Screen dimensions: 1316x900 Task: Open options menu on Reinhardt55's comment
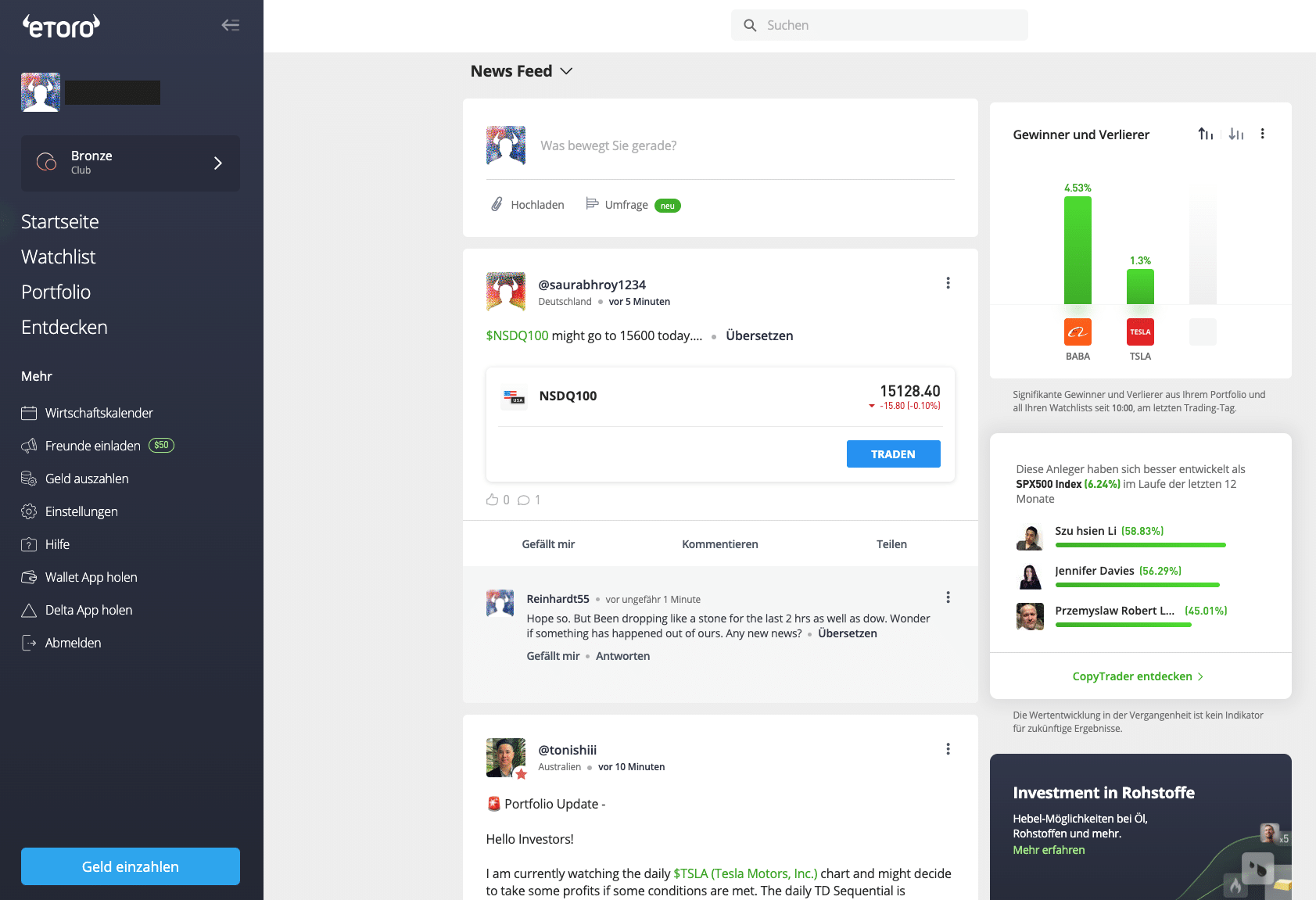(x=948, y=597)
